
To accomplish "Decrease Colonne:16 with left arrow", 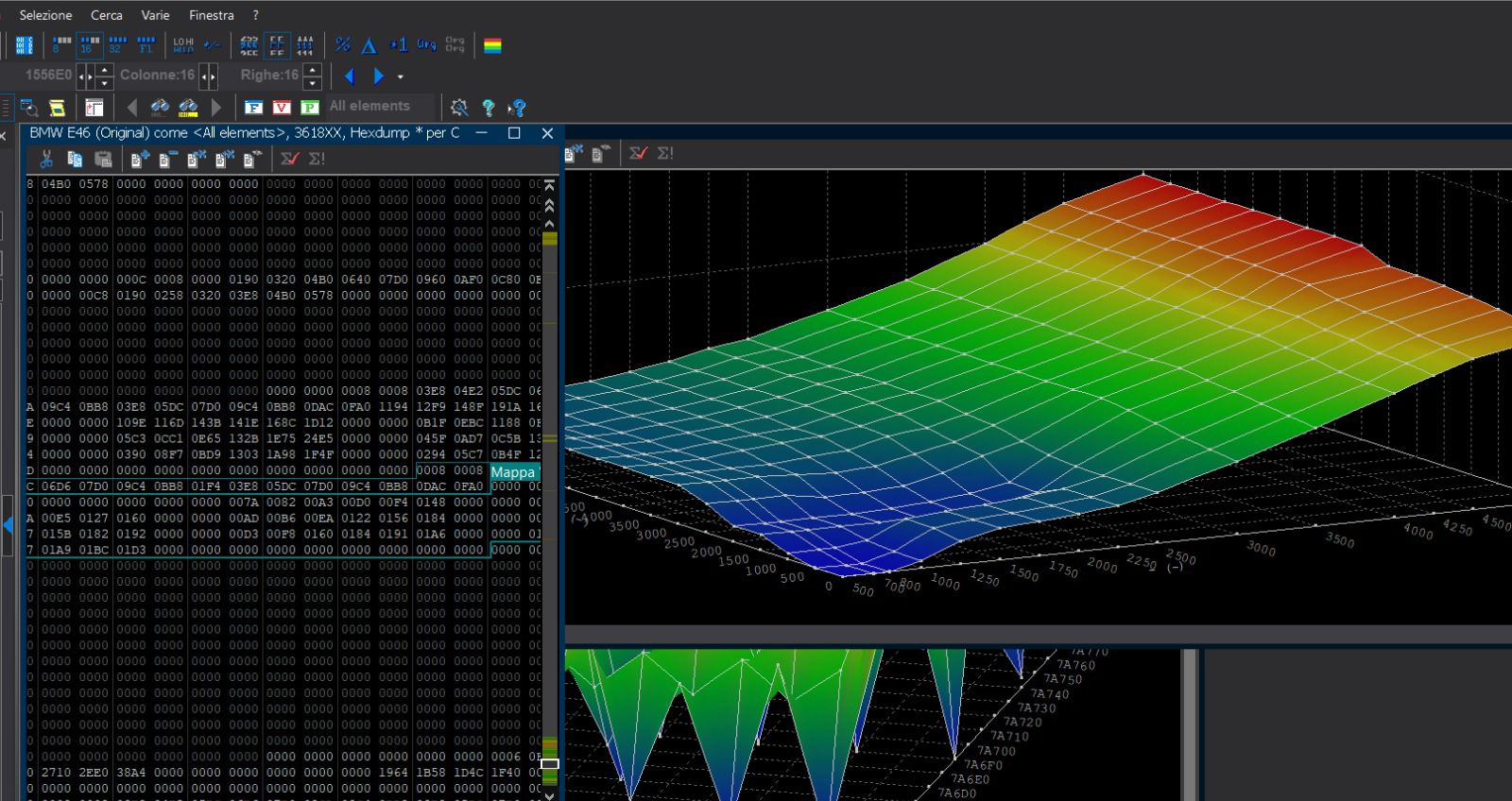I will 204,76.
